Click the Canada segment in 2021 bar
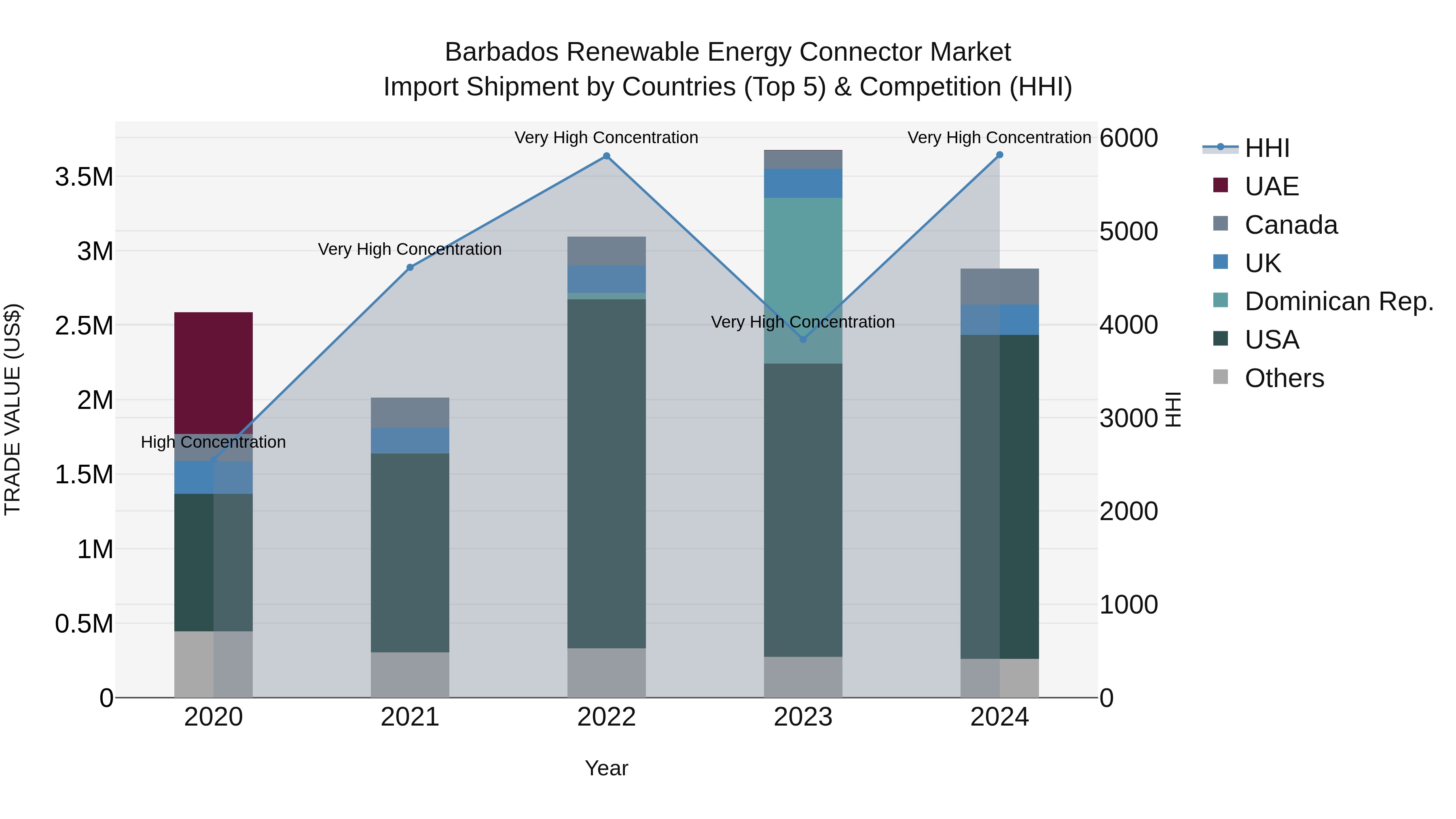This screenshot has width=1456, height=819. point(411,413)
